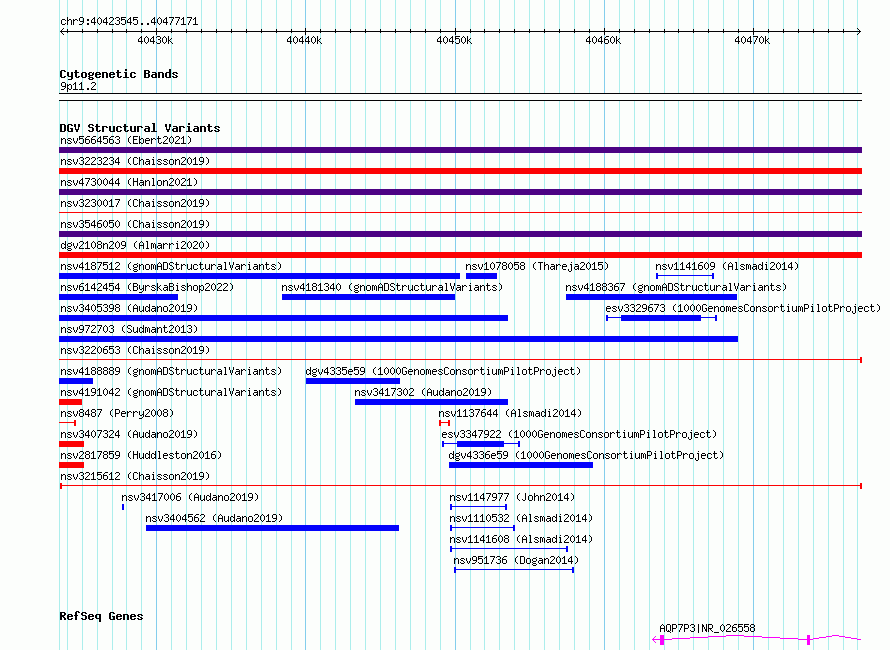Select the dgv4335e59 variant bar
This screenshot has height=650, width=890.
click(353, 381)
